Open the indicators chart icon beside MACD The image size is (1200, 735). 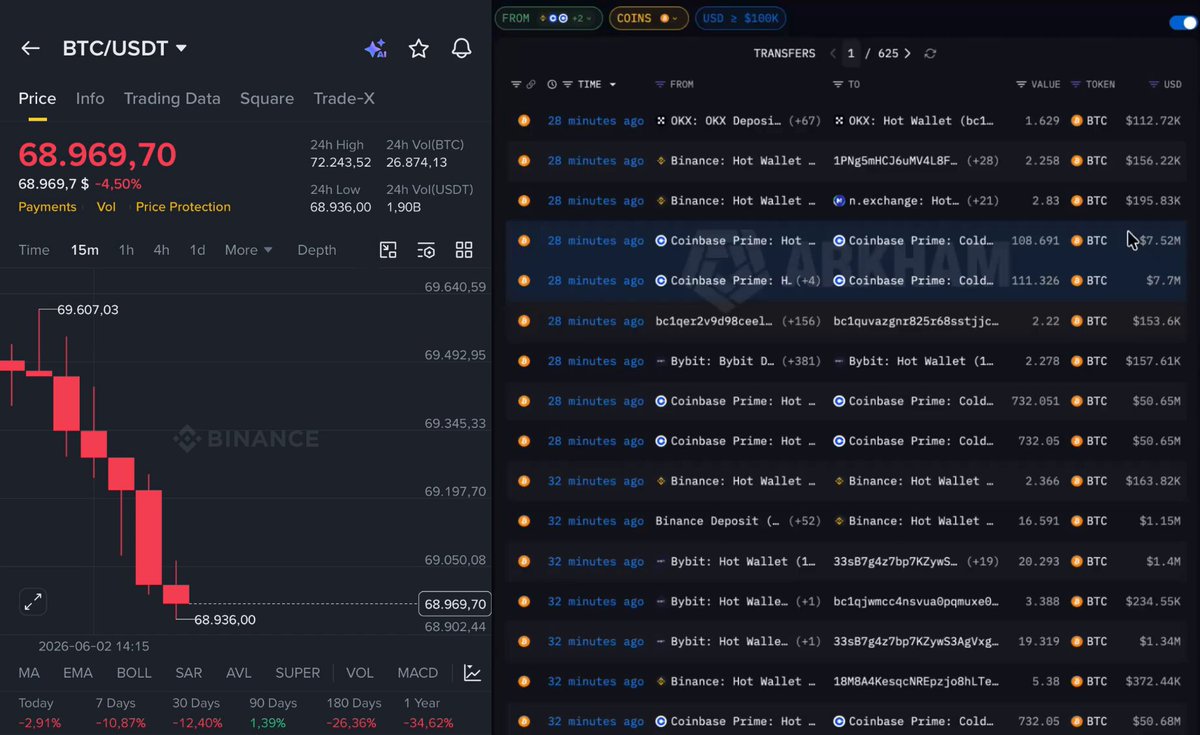[x=472, y=673]
